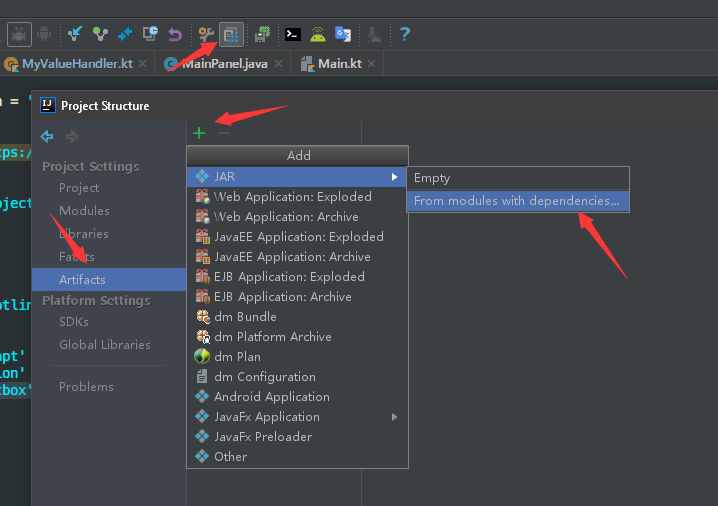Screen dimensions: 718x506
Task: Choose Android Application in Add menu
Action: point(297,397)
